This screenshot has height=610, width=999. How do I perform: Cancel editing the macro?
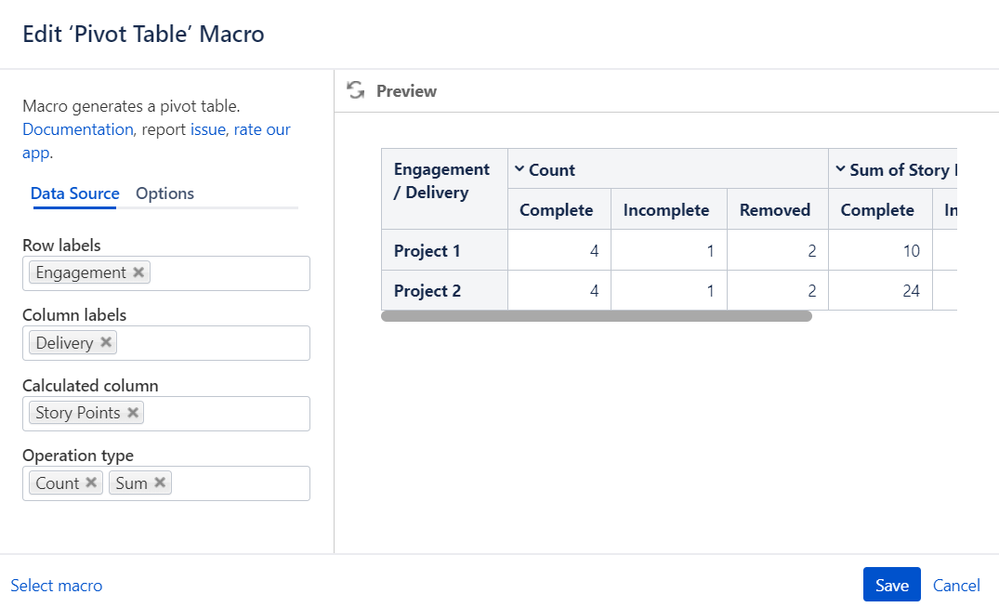click(x=956, y=585)
